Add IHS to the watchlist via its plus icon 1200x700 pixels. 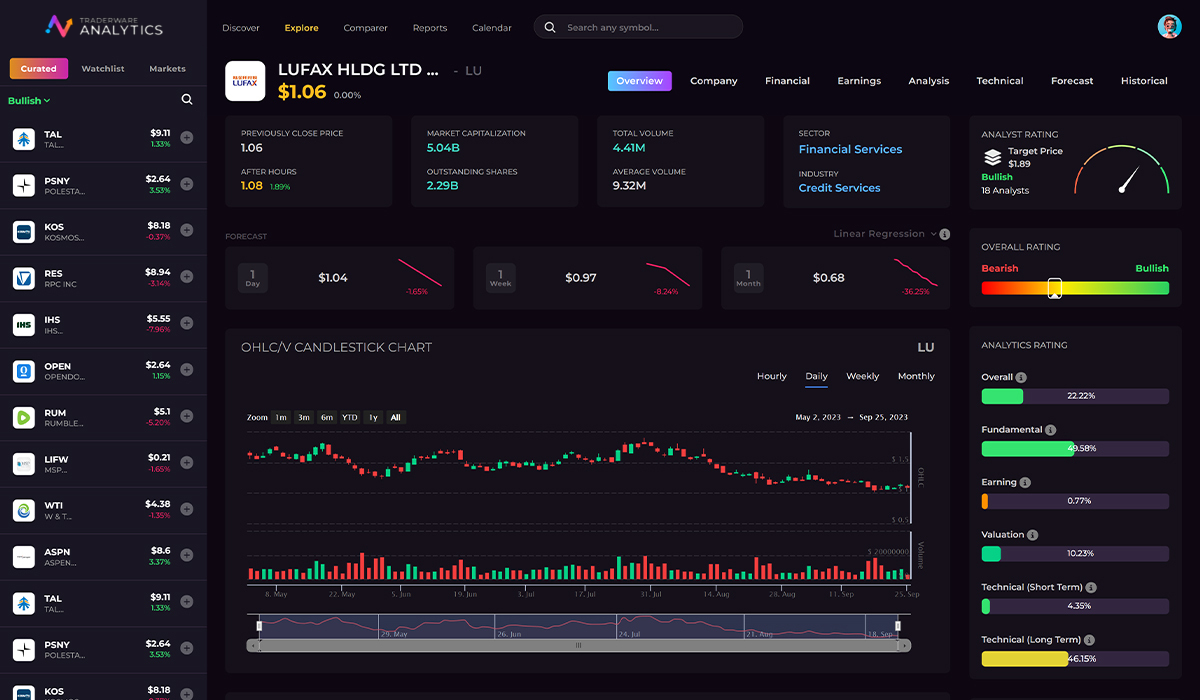click(x=187, y=324)
